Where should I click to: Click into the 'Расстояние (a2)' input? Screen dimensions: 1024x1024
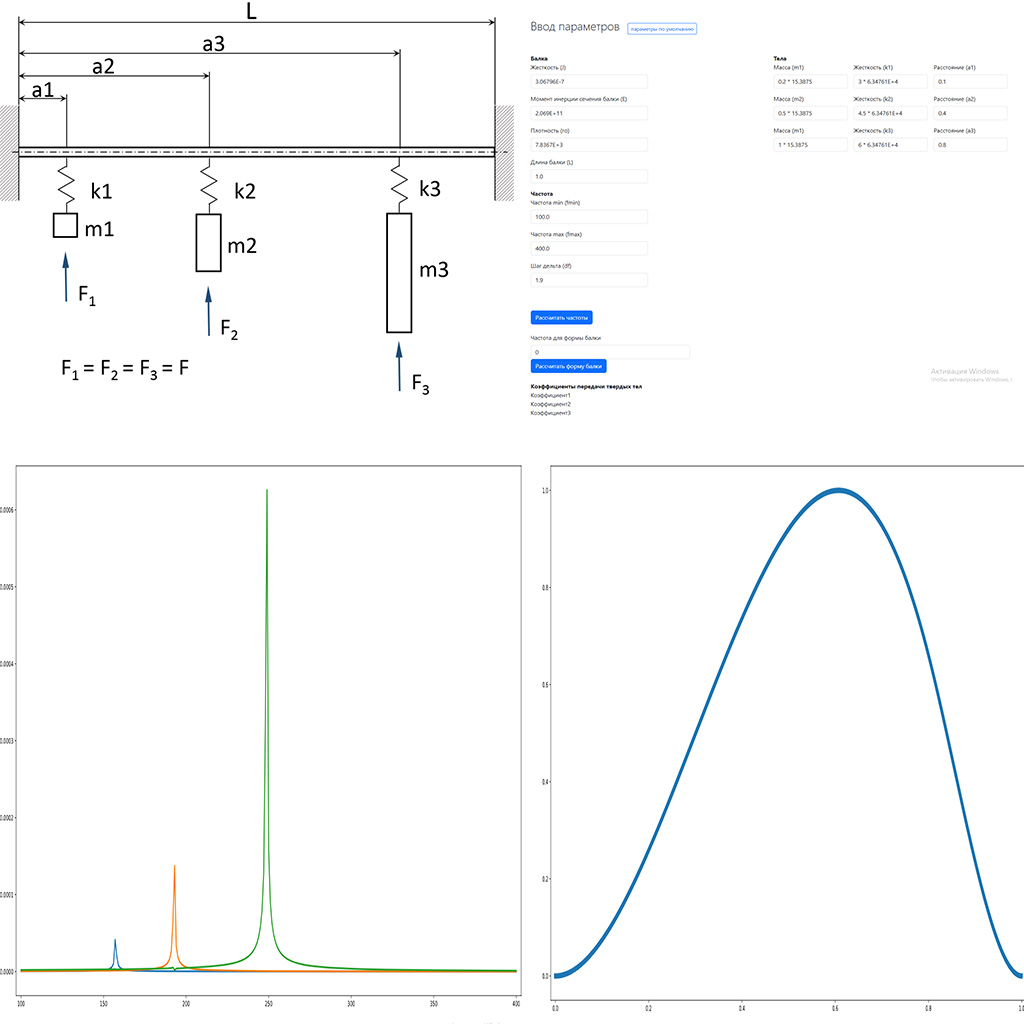967,113
